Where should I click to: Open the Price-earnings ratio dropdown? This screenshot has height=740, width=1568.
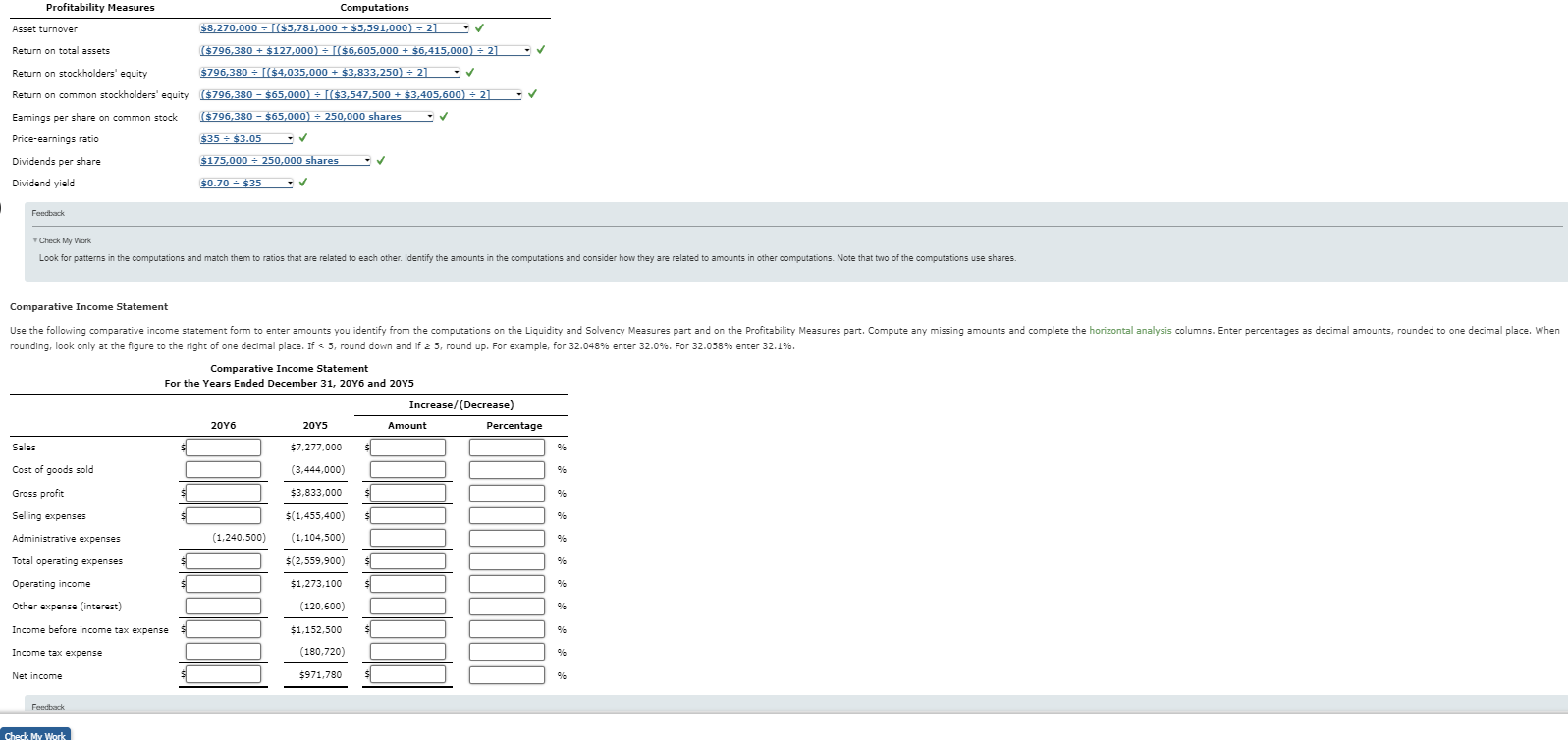246,138
